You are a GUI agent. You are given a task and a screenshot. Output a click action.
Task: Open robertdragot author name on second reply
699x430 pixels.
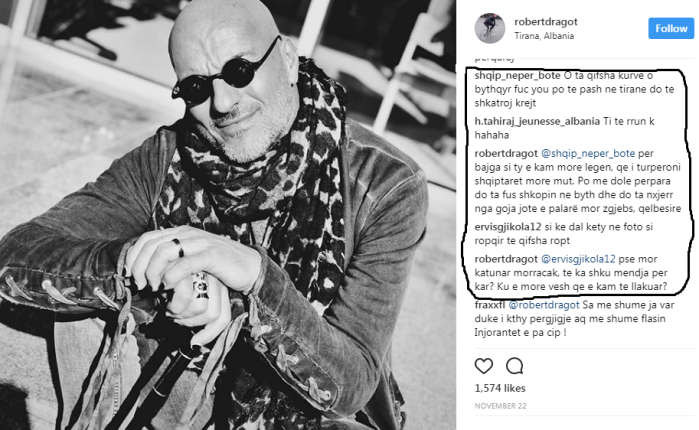(506, 259)
